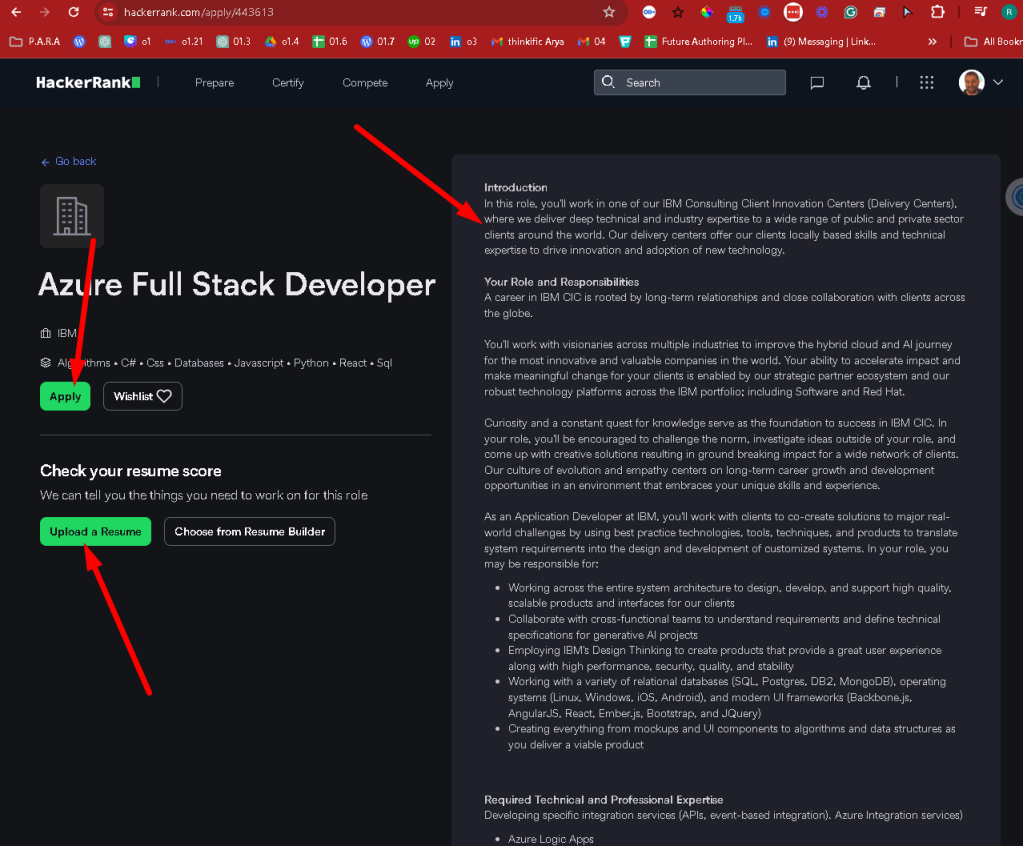The image size is (1023, 846).
Task: Open the o1.4 Google Drive bookmark
Action: coord(282,41)
